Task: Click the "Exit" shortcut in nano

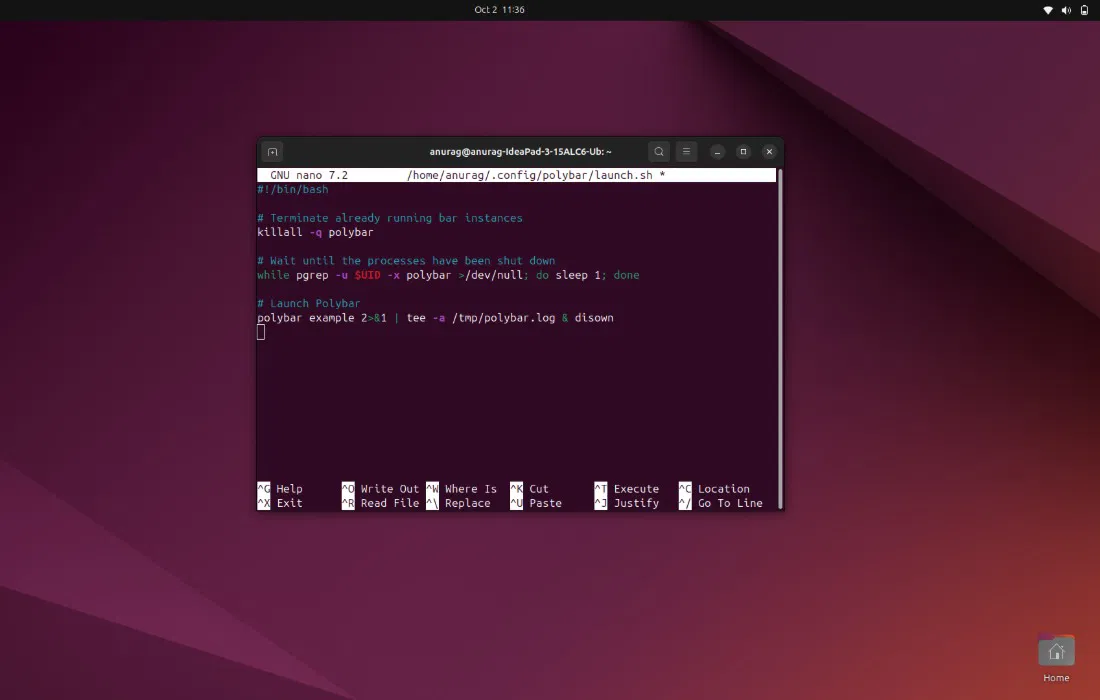Action: (x=289, y=503)
